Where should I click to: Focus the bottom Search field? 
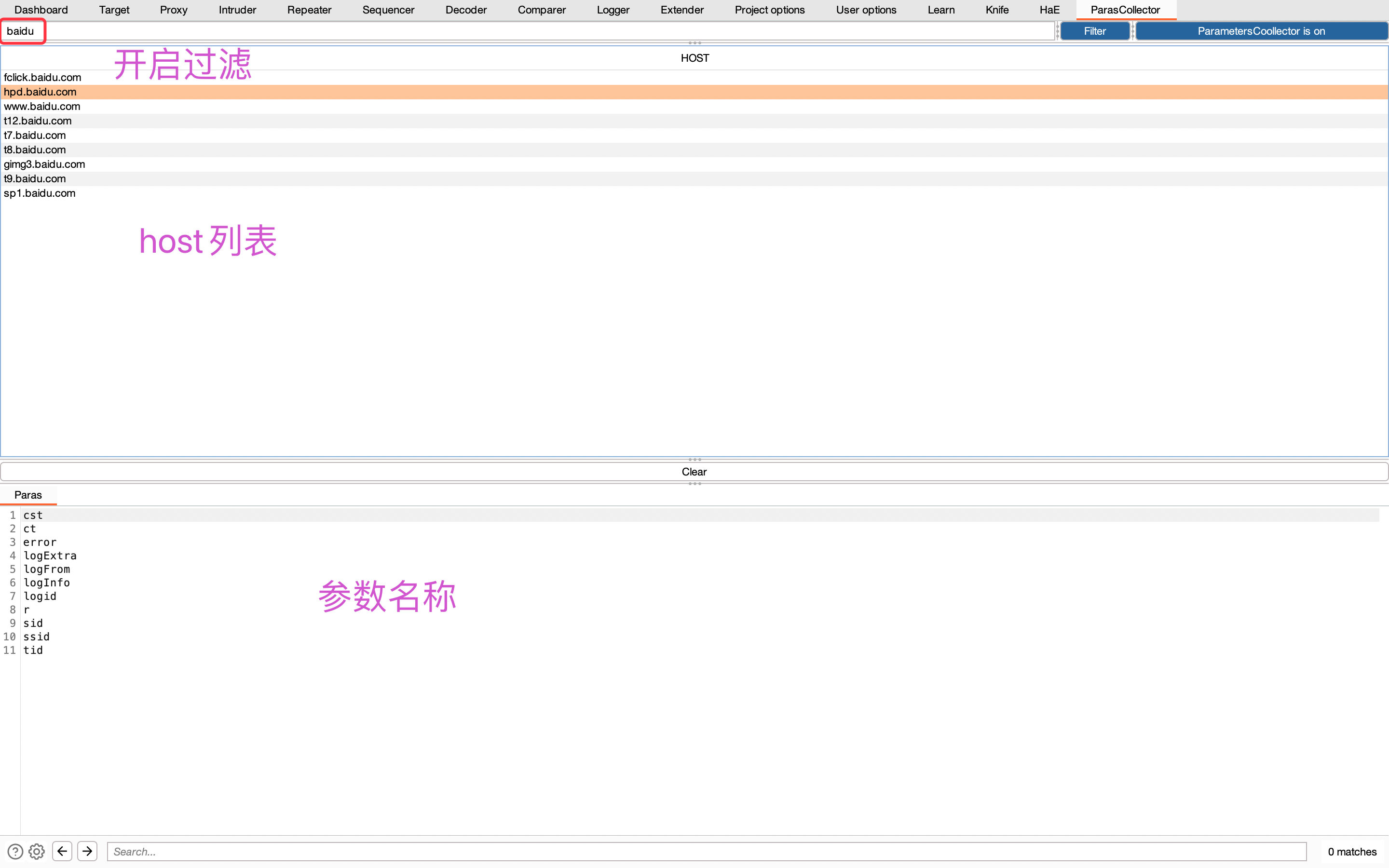[x=706, y=851]
